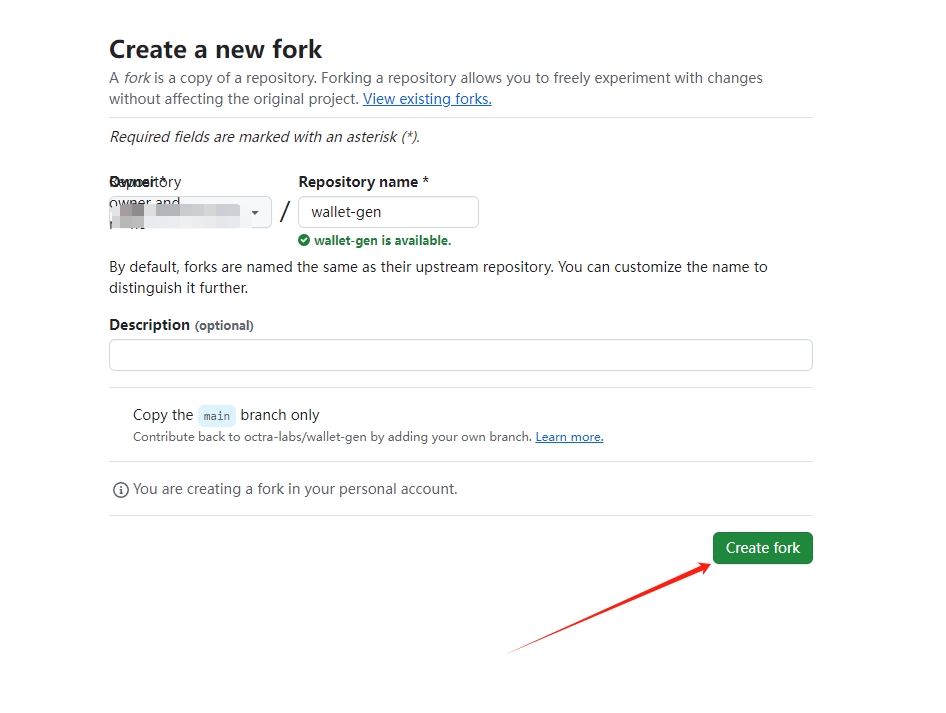Image resolution: width=946 pixels, height=713 pixels.
Task: Click the Description (optional) label
Action: click(182, 325)
